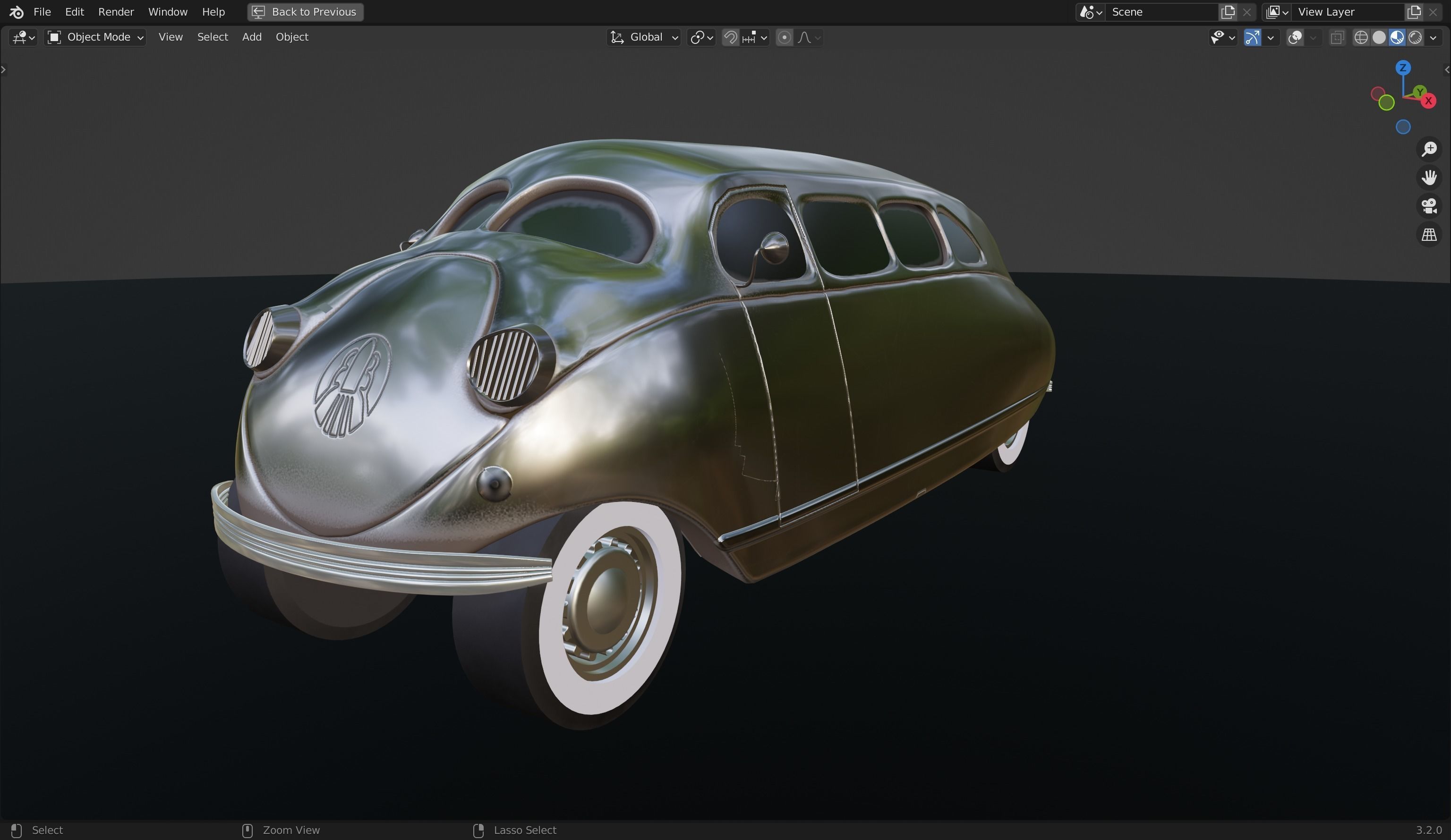Click the Object Mode square icon
1451x840 pixels.
point(54,37)
